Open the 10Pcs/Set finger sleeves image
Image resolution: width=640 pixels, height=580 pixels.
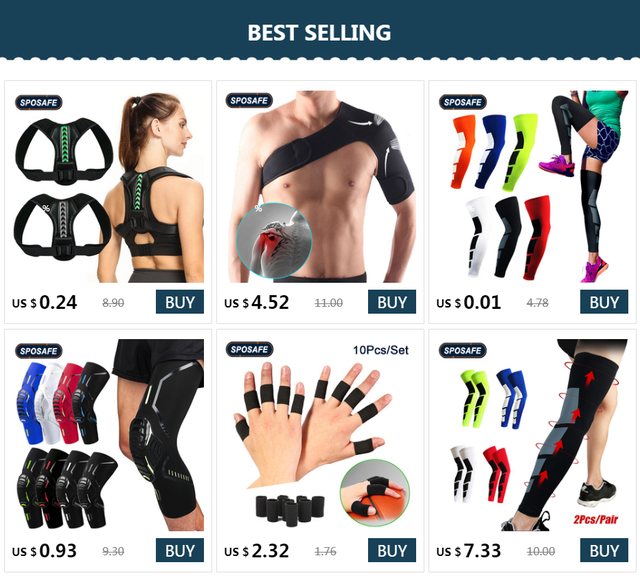pyautogui.click(x=320, y=435)
